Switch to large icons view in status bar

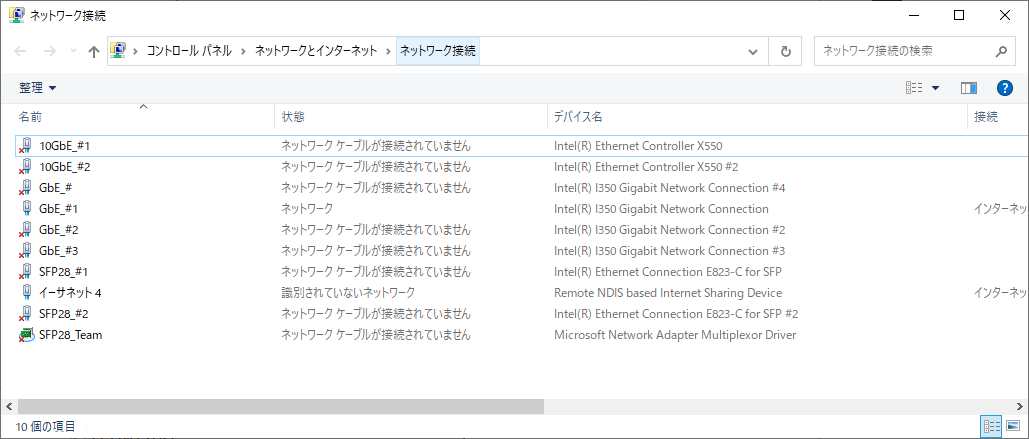tap(1012, 426)
